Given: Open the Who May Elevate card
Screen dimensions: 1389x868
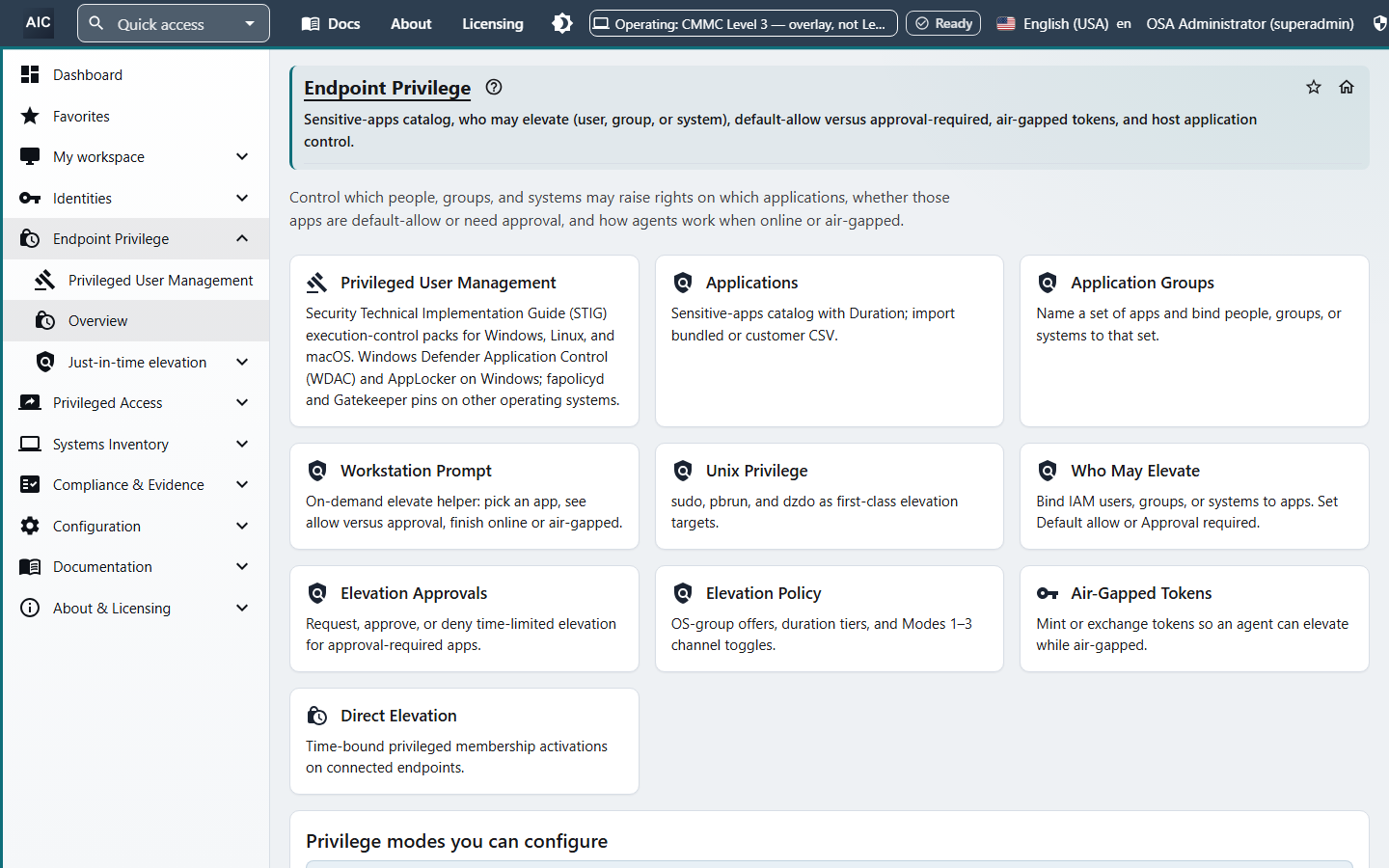Looking at the screenshot, I should (x=1194, y=496).
